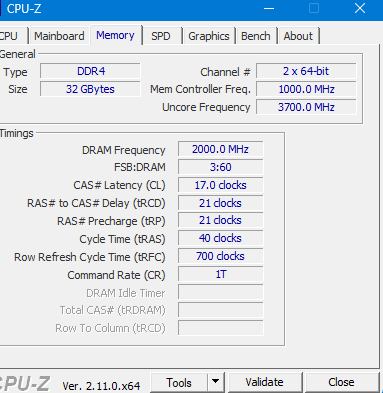
Task: Click the 3:60 FSB:DRAM ratio value
Action: pyautogui.click(x=220, y=167)
